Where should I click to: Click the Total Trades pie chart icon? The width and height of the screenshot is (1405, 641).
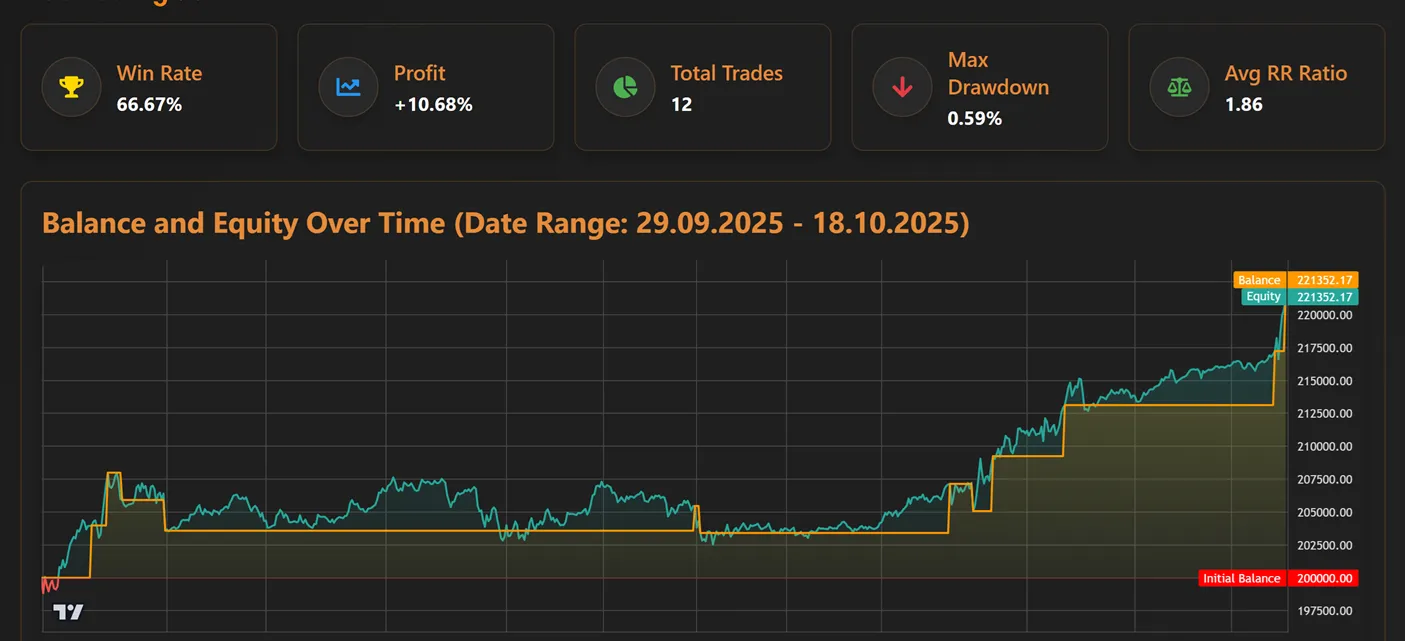[625, 87]
